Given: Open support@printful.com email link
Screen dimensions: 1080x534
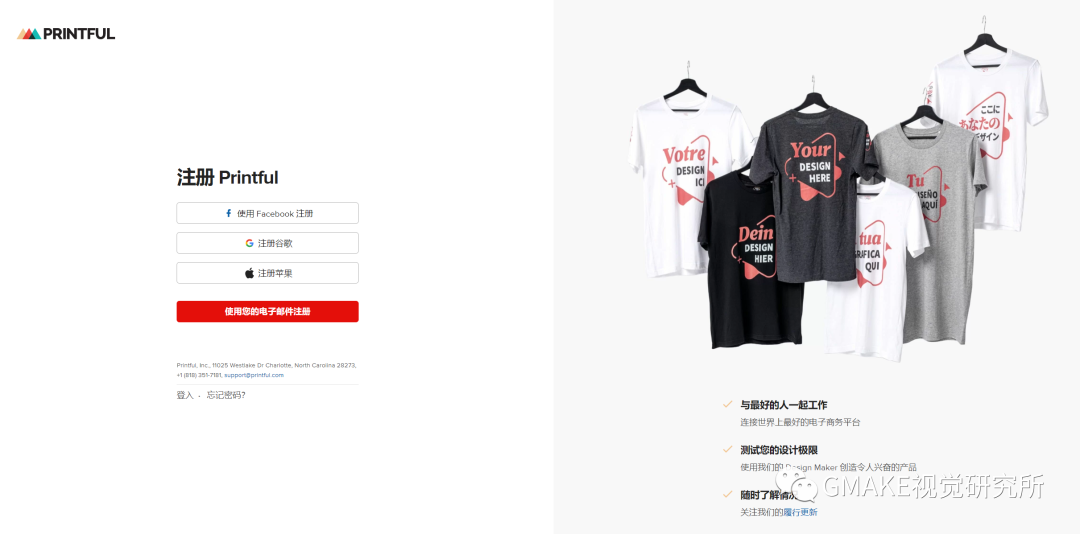Looking at the screenshot, I should tap(253, 375).
